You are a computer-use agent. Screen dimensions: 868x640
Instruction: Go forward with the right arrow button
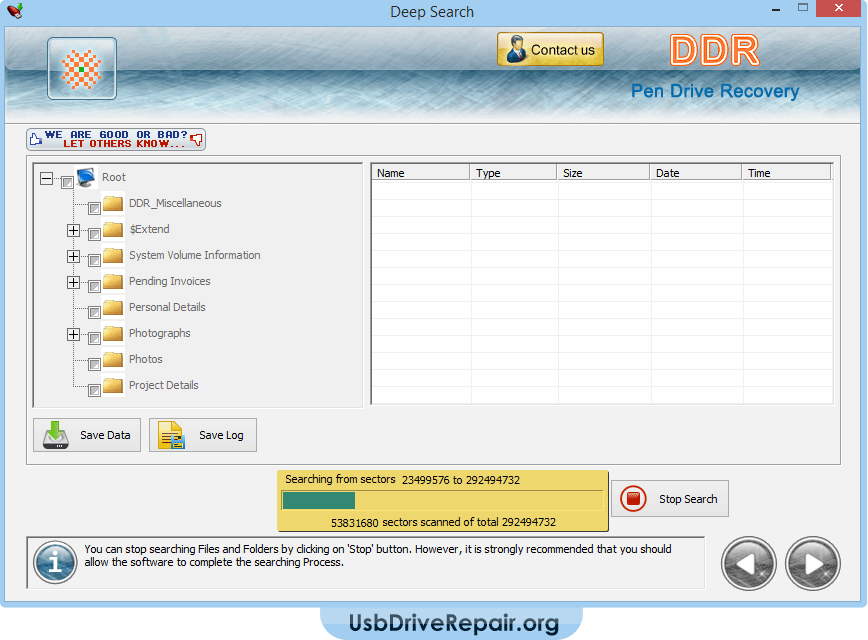tap(812, 564)
